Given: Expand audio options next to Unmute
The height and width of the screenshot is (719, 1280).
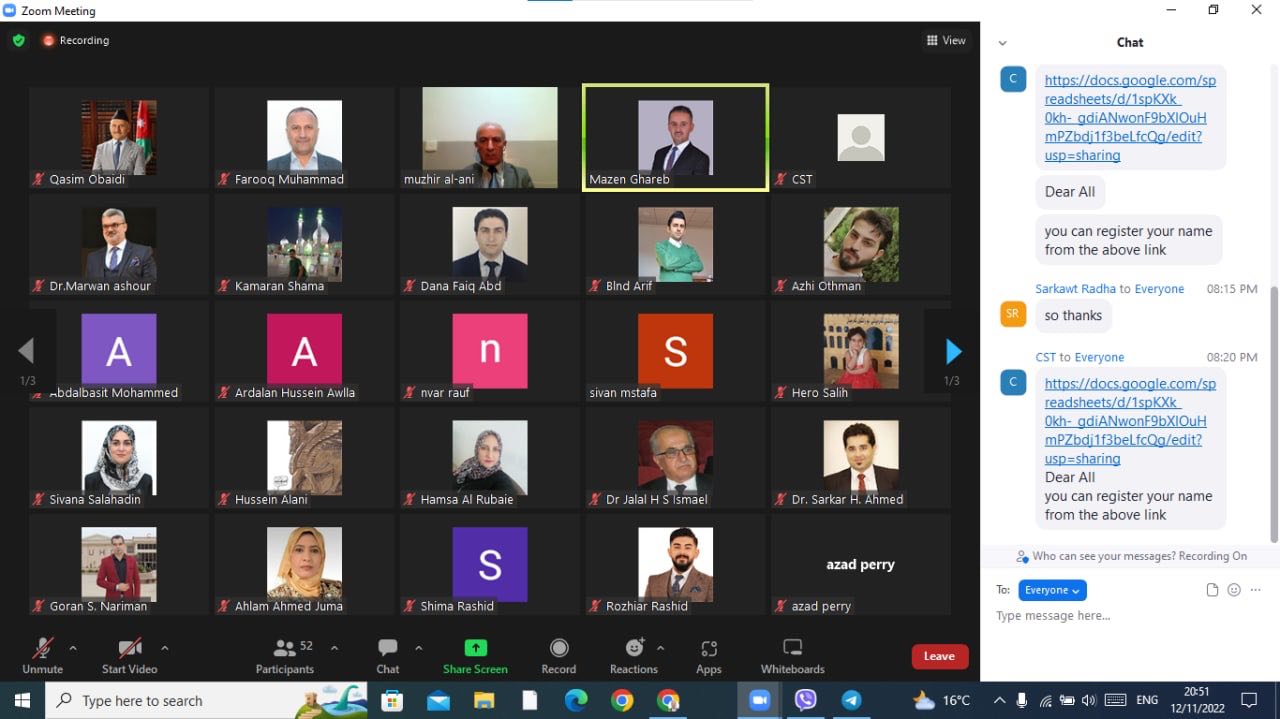Looking at the screenshot, I should click(x=72, y=648).
